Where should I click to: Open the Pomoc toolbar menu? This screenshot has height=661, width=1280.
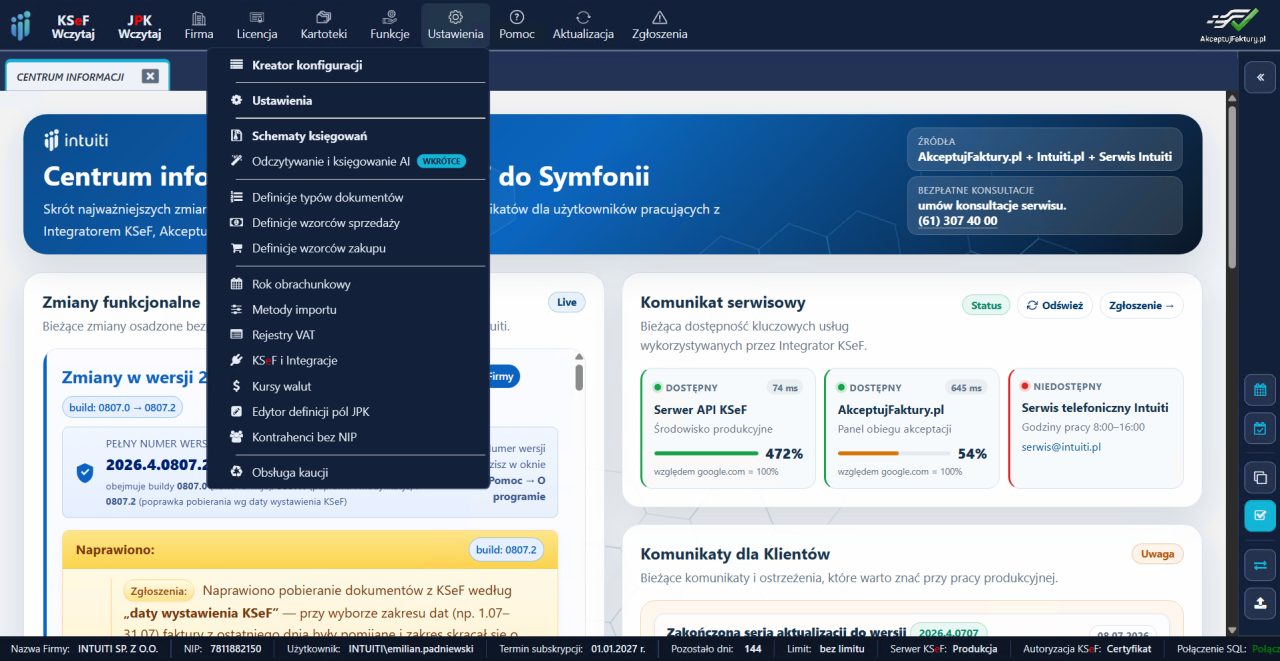[517, 26]
